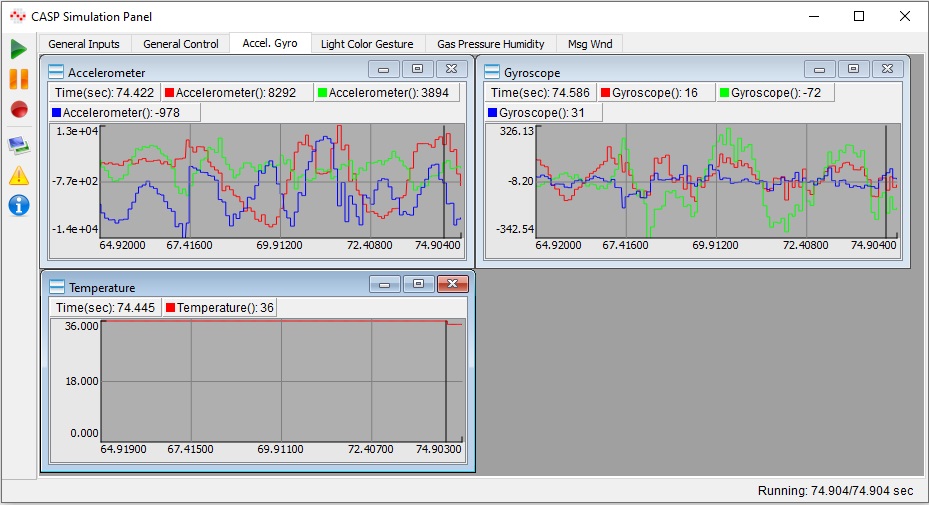Image resolution: width=929 pixels, height=506 pixels.
Task: Click red Accelerometer legend swatch
Action: click(x=169, y=92)
